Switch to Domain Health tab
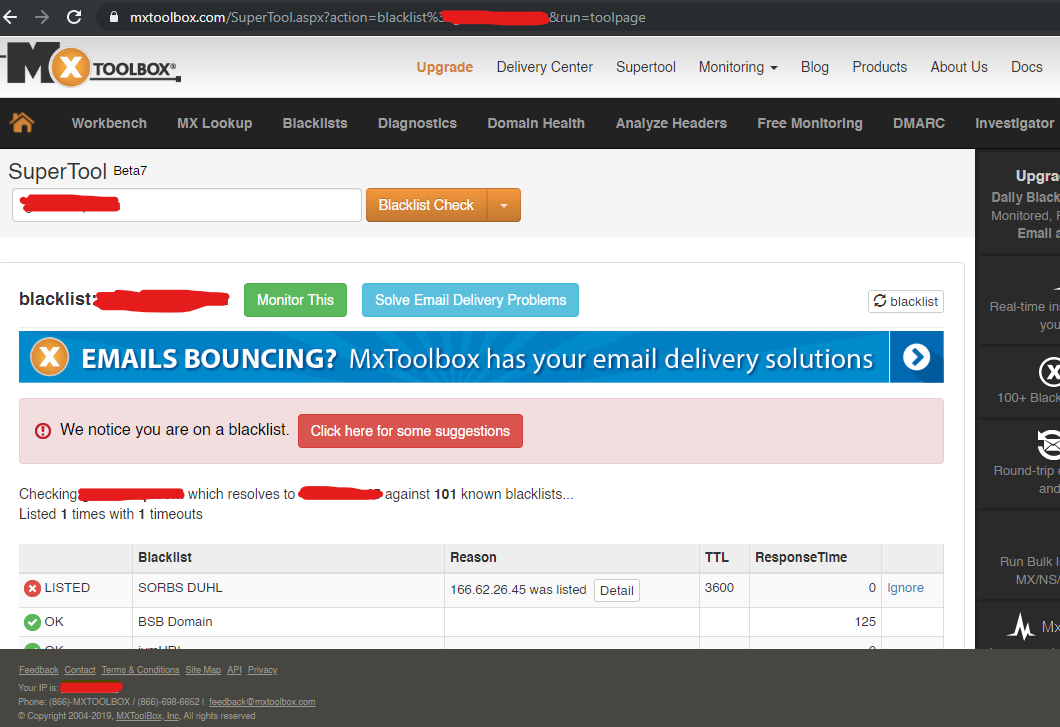 536,123
